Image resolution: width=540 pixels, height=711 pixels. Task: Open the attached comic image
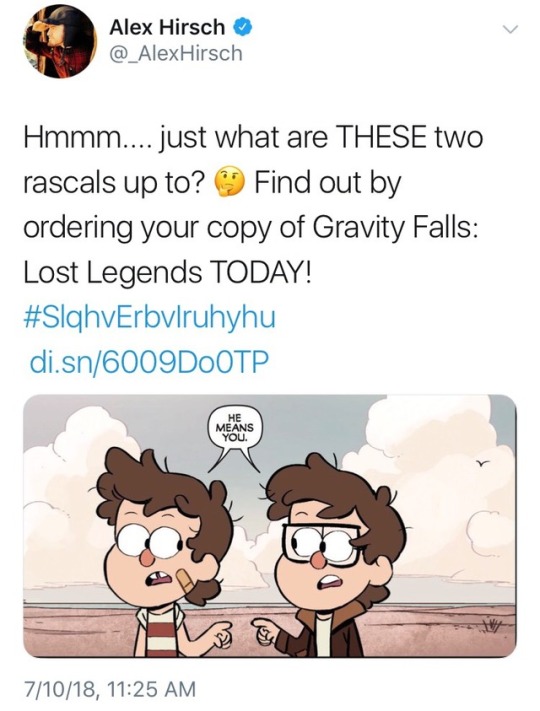pyautogui.click(x=270, y=526)
